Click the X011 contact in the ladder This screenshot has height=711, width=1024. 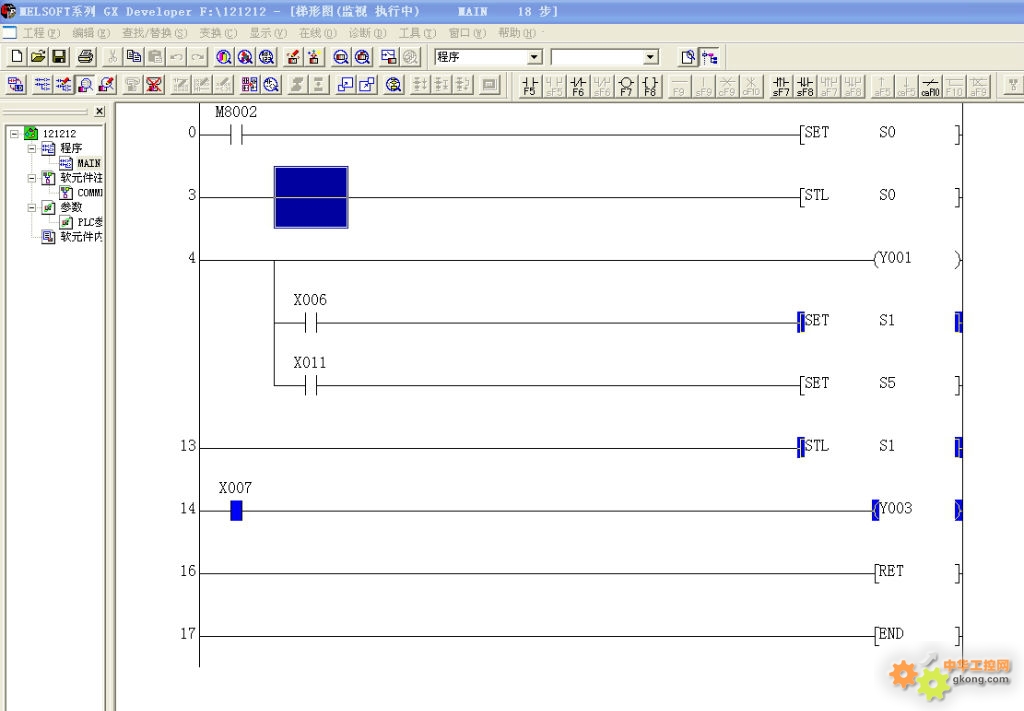click(x=311, y=386)
